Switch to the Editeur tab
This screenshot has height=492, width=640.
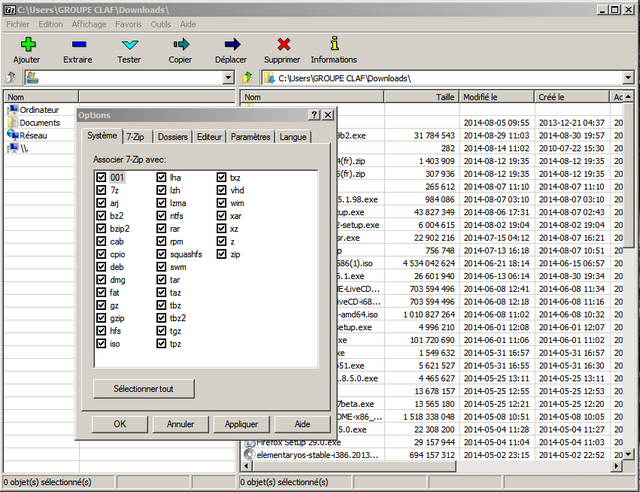210,136
